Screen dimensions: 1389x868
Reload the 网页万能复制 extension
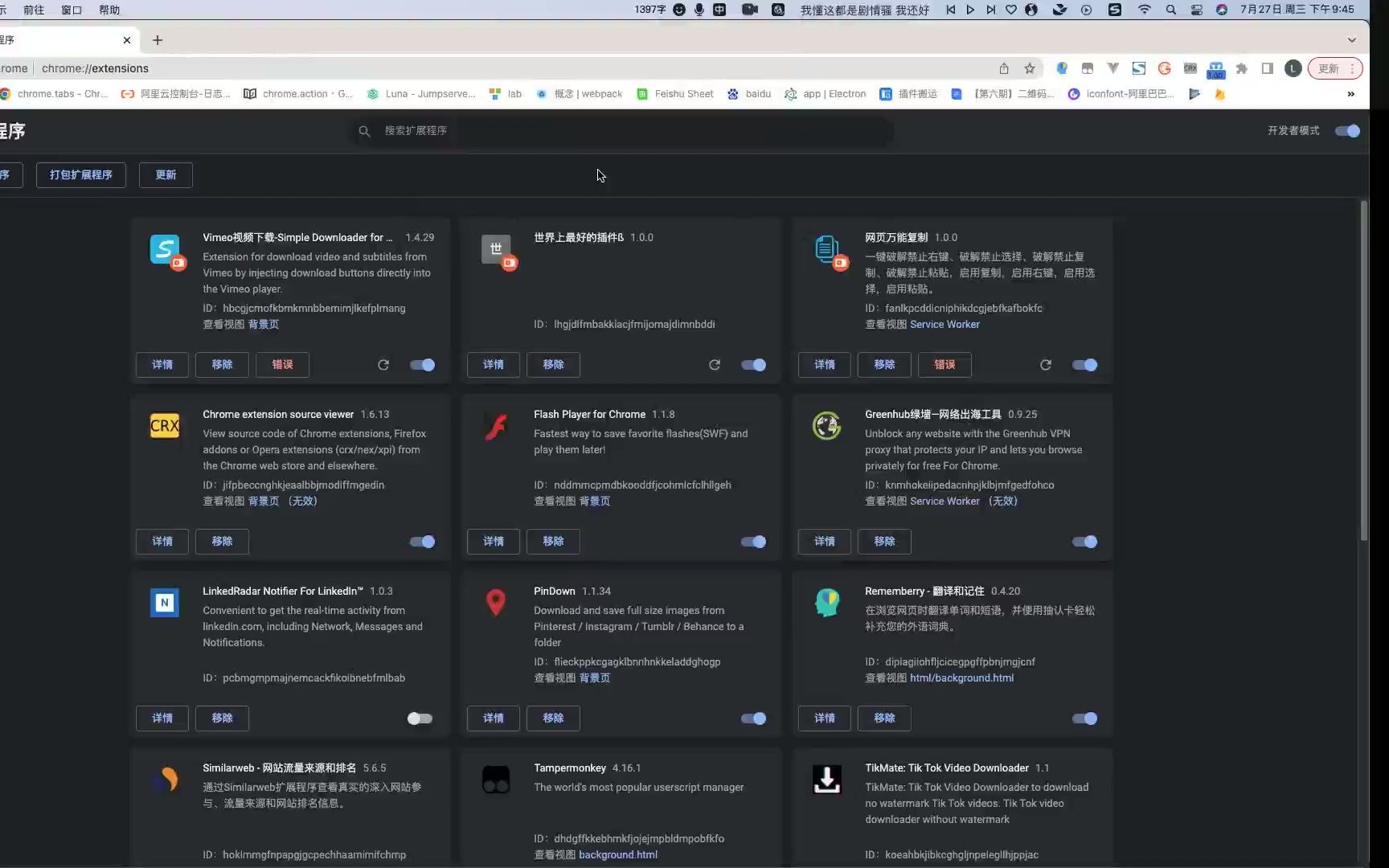pos(1046,365)
